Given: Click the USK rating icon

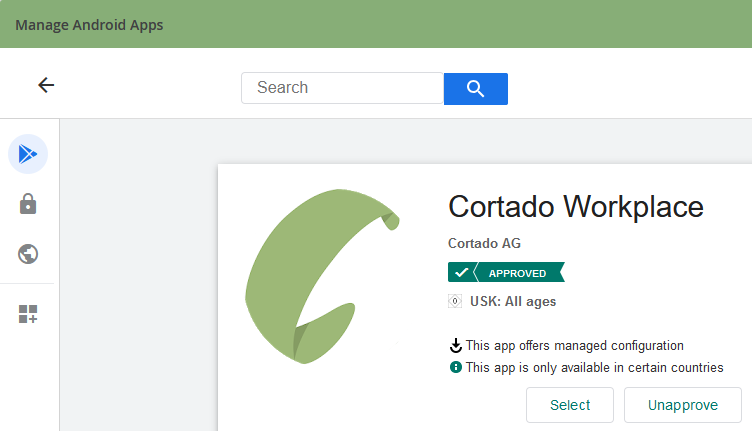Looking at the screenshot, I should click(x=455, y=301).
